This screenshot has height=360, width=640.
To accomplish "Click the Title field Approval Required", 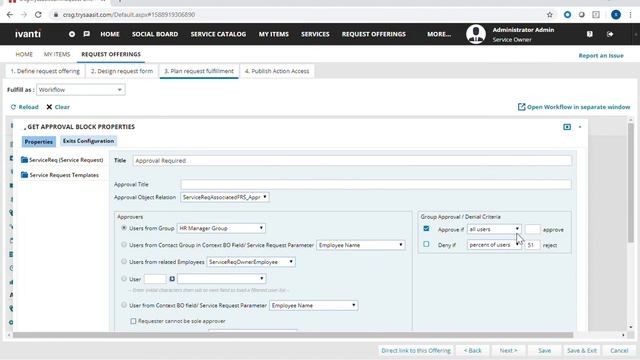I will click(352, 161).
